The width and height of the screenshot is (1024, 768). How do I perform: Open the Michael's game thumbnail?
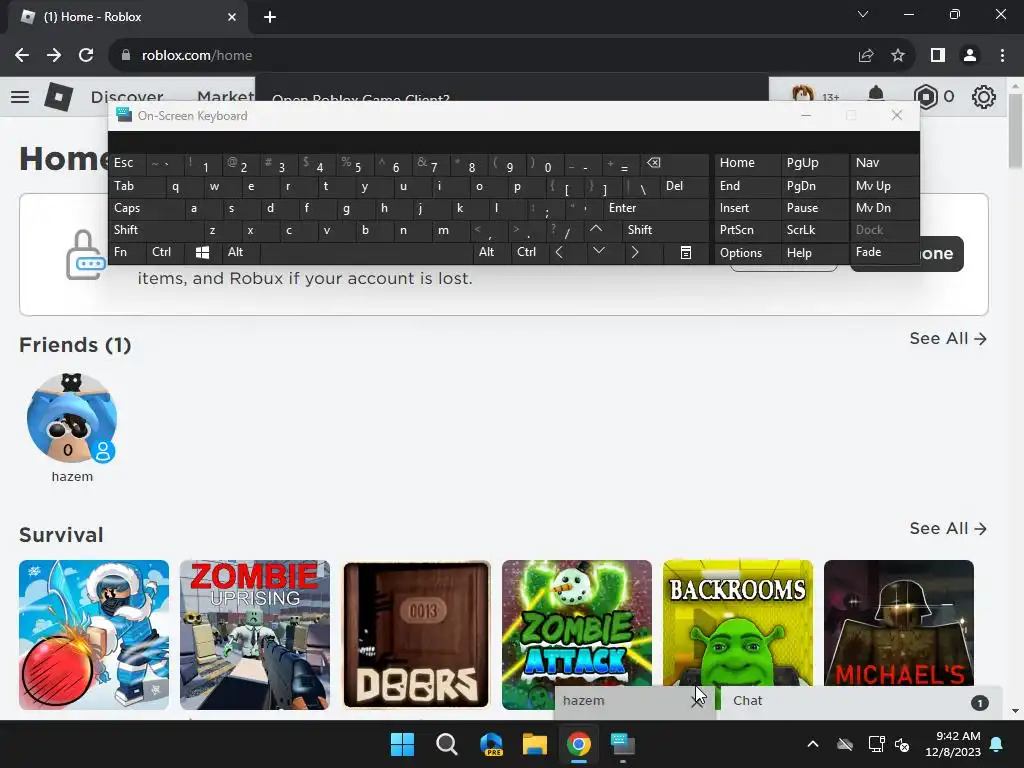click(899, 624)
